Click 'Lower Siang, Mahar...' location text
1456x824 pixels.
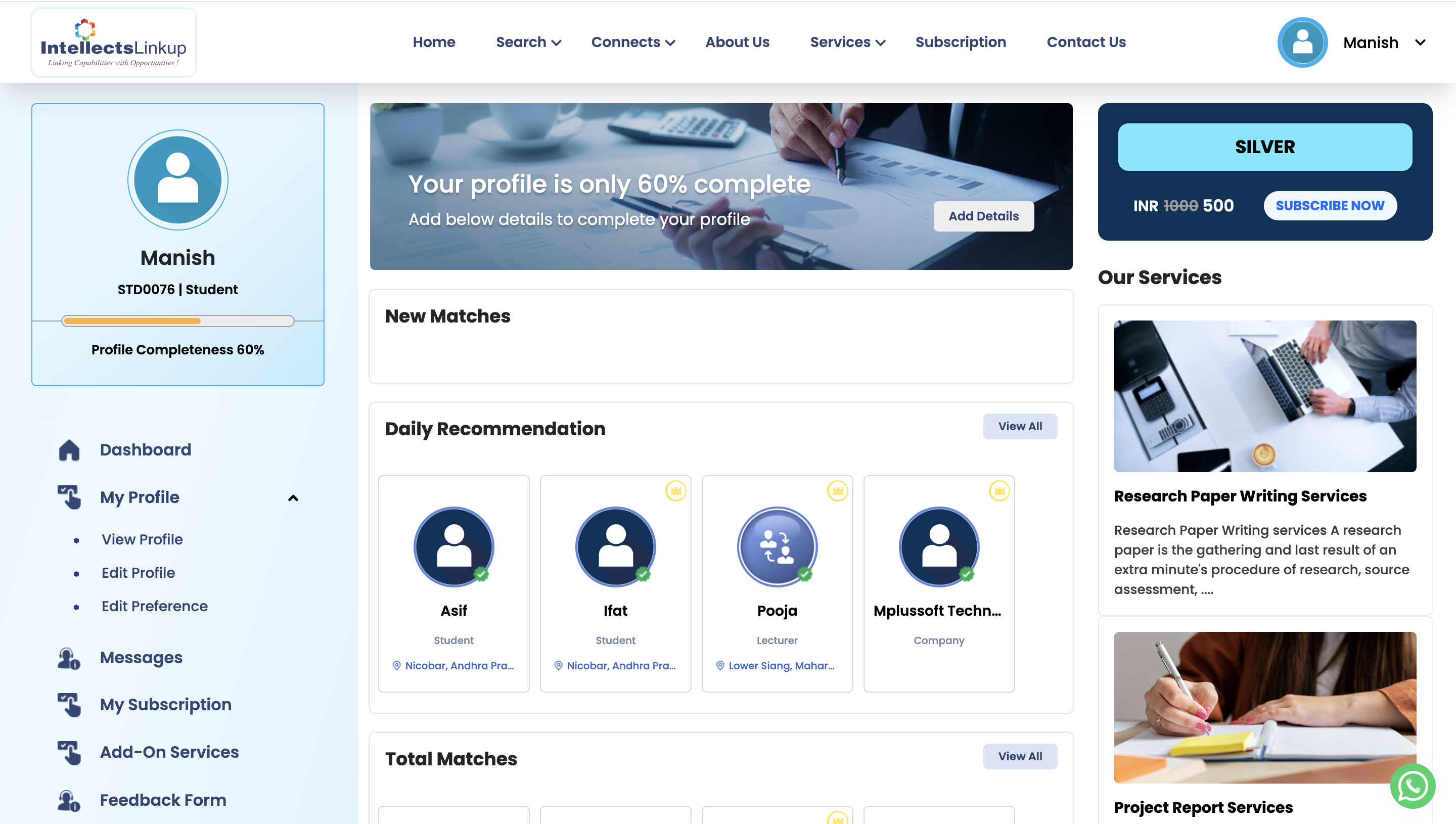tap(782, 666)
